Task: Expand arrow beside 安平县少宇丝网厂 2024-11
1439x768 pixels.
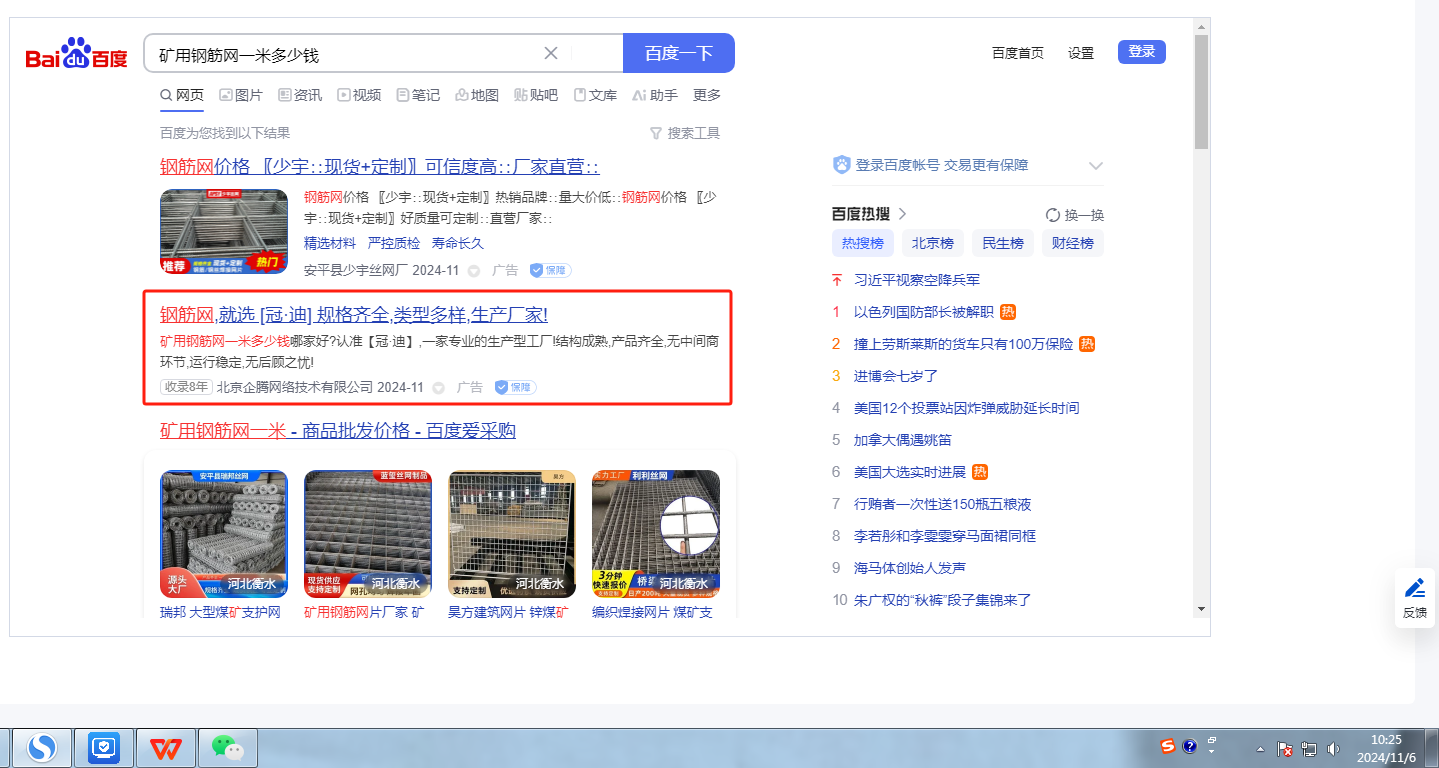Action: click(474, 271)
